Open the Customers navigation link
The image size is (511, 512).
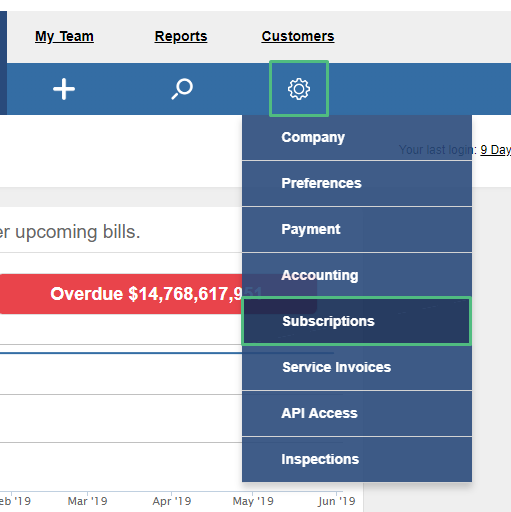298,36
